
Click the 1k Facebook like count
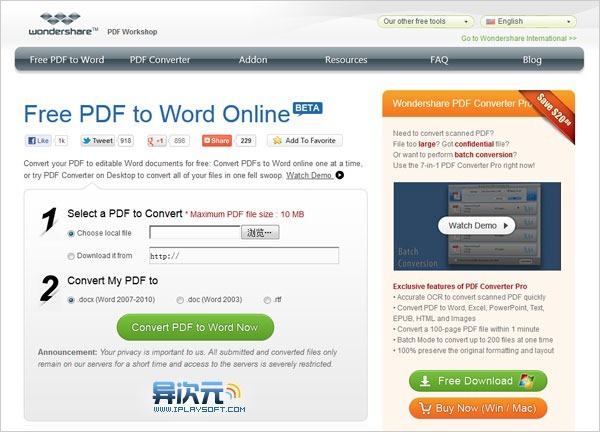click(x=62, y=141)
